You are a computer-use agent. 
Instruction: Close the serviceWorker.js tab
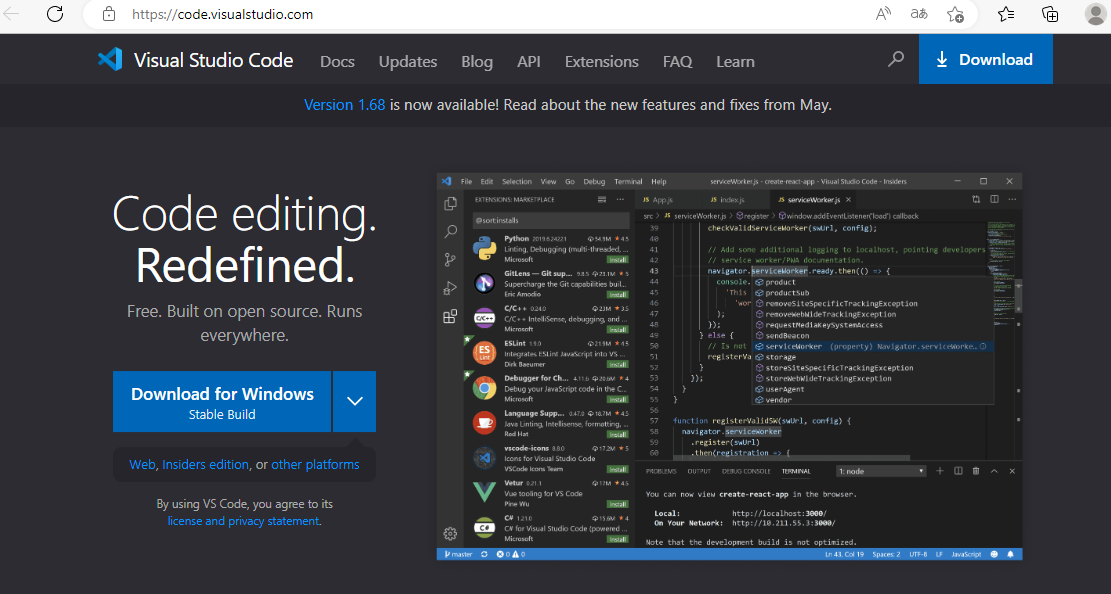848,200
